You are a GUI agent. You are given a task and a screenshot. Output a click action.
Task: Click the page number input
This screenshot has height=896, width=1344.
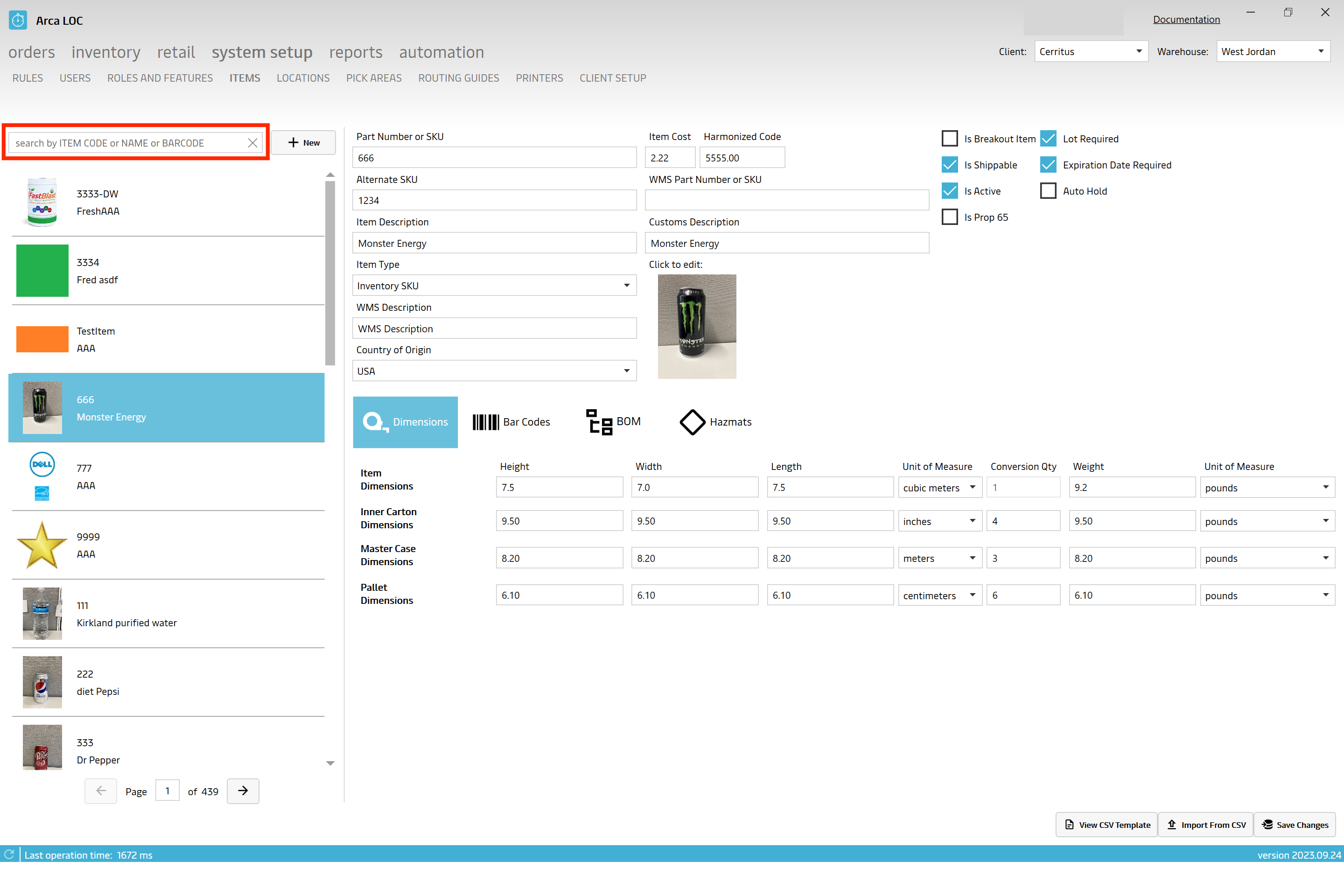point(168,791)
